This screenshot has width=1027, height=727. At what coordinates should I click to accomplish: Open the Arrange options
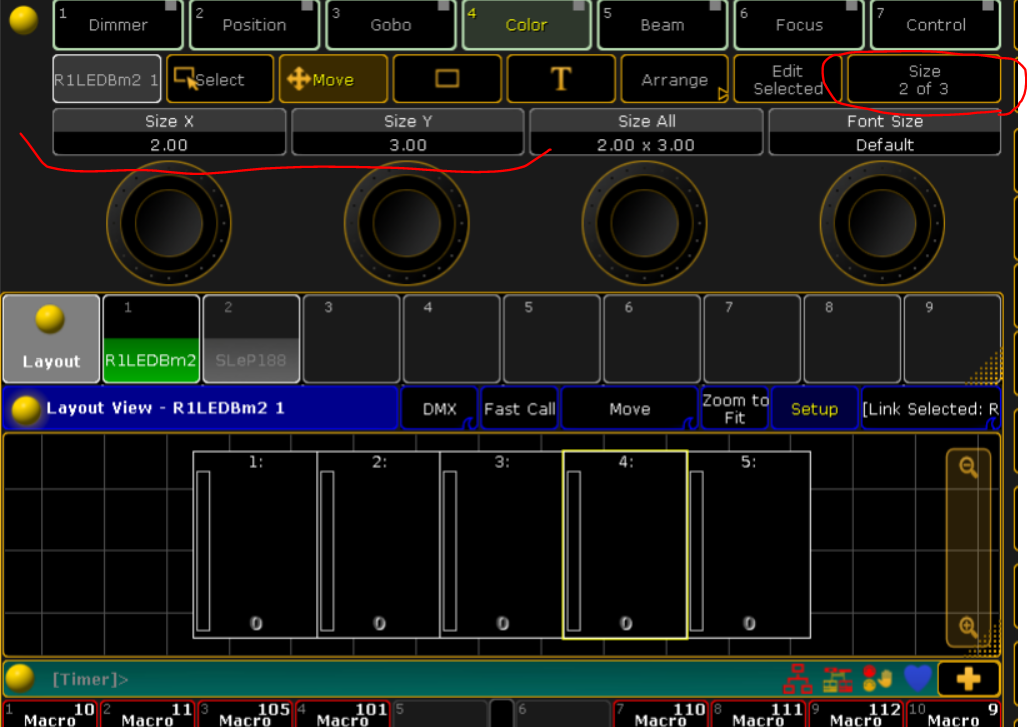[675, 79]
